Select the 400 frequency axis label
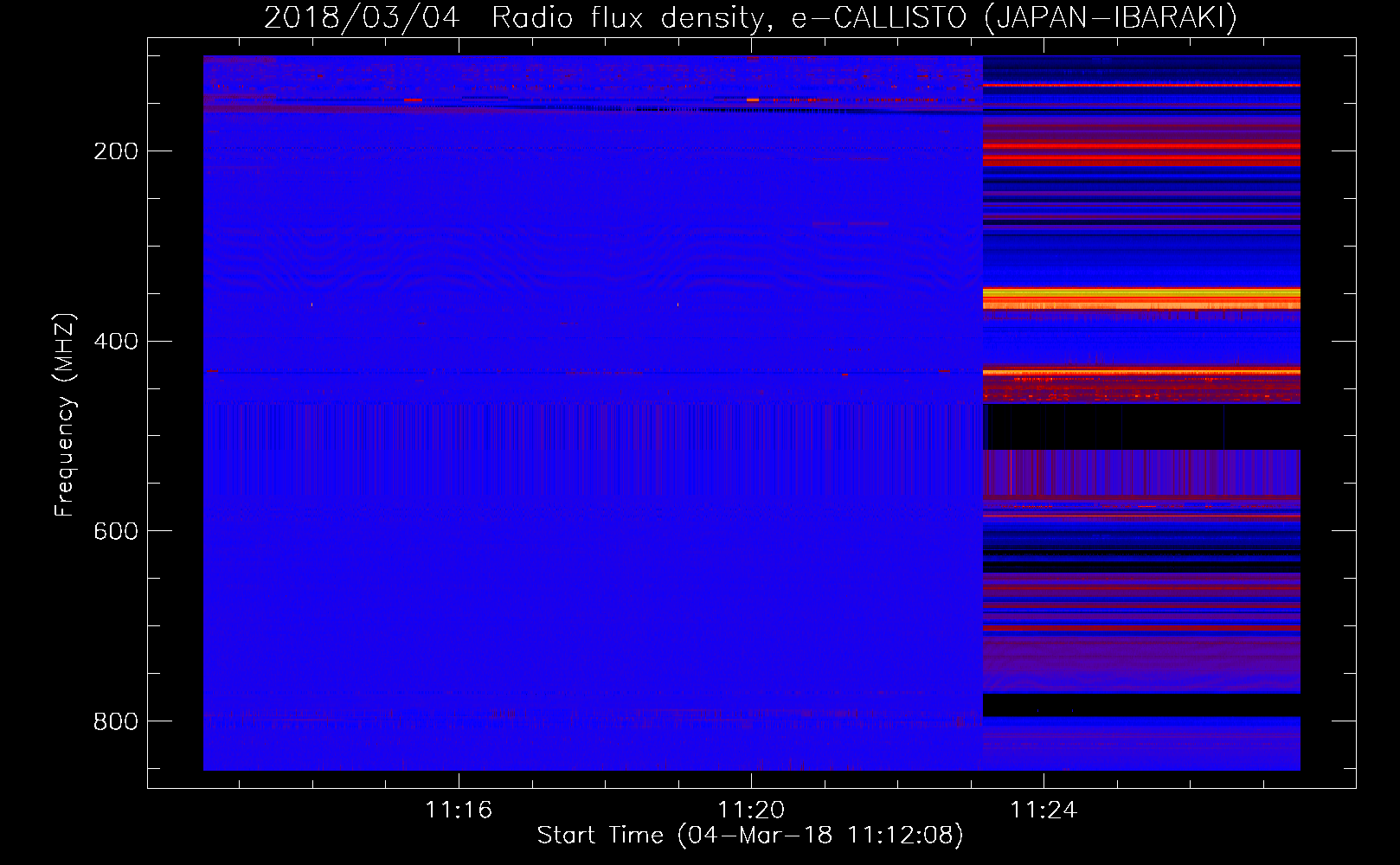The height and width of the screenshot is (865, 1400). point(116,342)
